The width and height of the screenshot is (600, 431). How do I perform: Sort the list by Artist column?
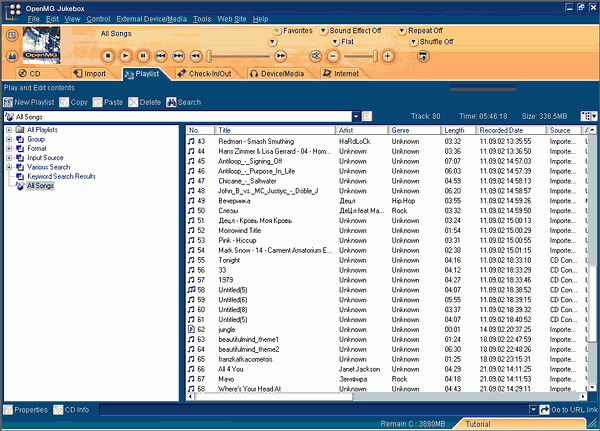coord(362,130)
